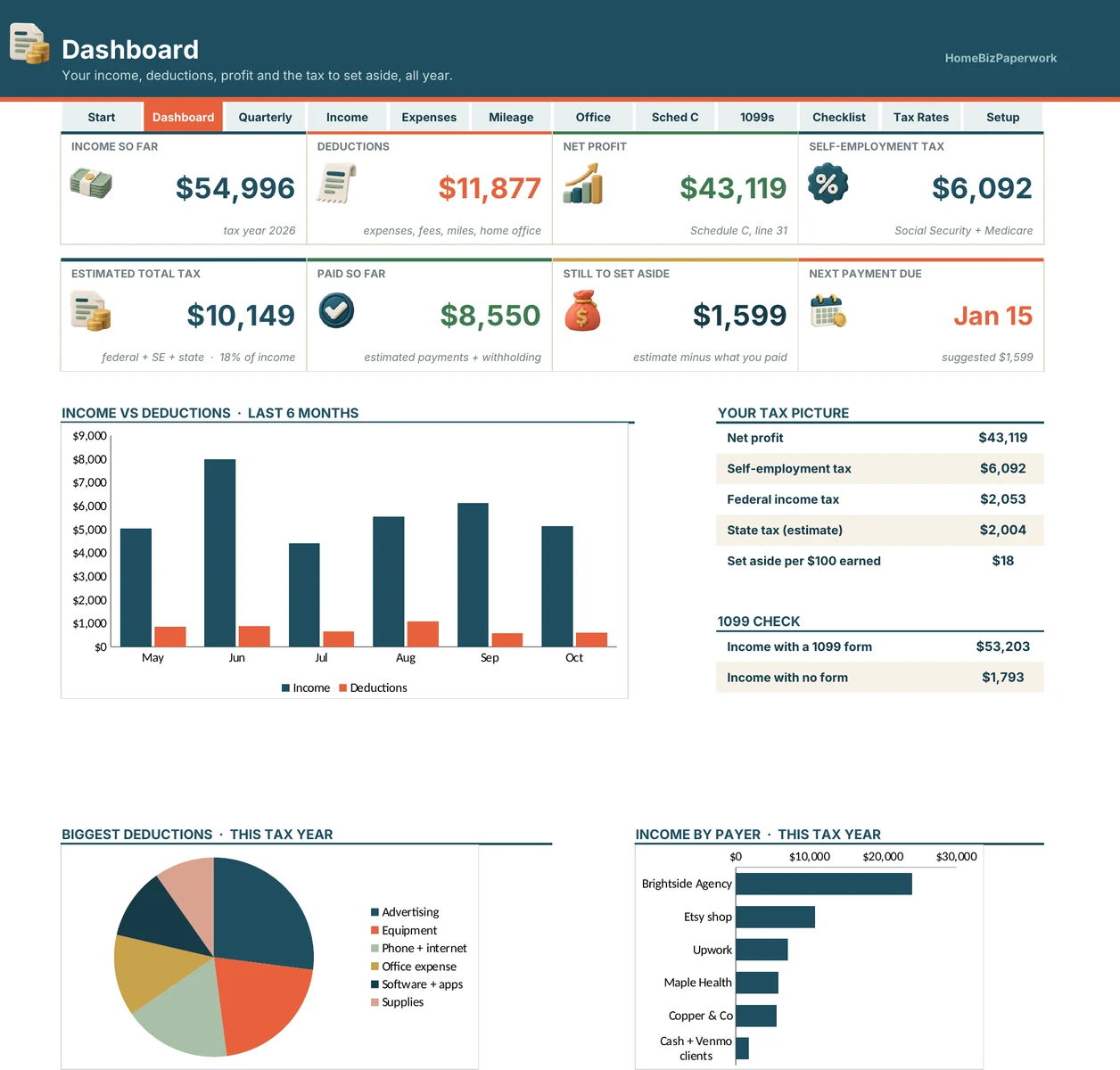This screenshot has width=1120, height=1070.
Task: Open the Setup tab
Action: [x=1003, y=117]
